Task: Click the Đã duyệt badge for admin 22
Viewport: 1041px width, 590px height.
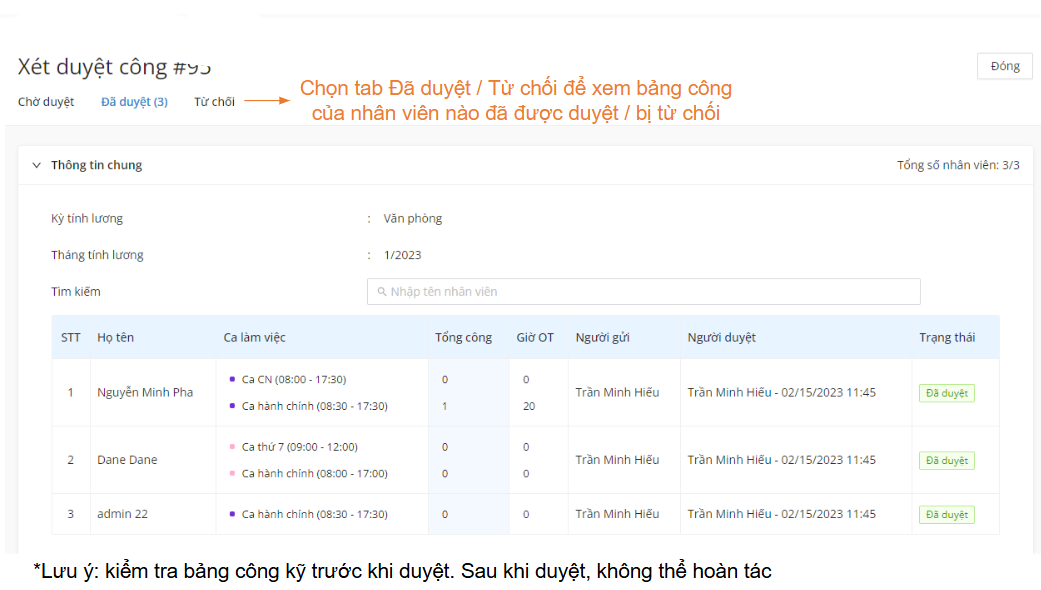Action: click(946, 515)
